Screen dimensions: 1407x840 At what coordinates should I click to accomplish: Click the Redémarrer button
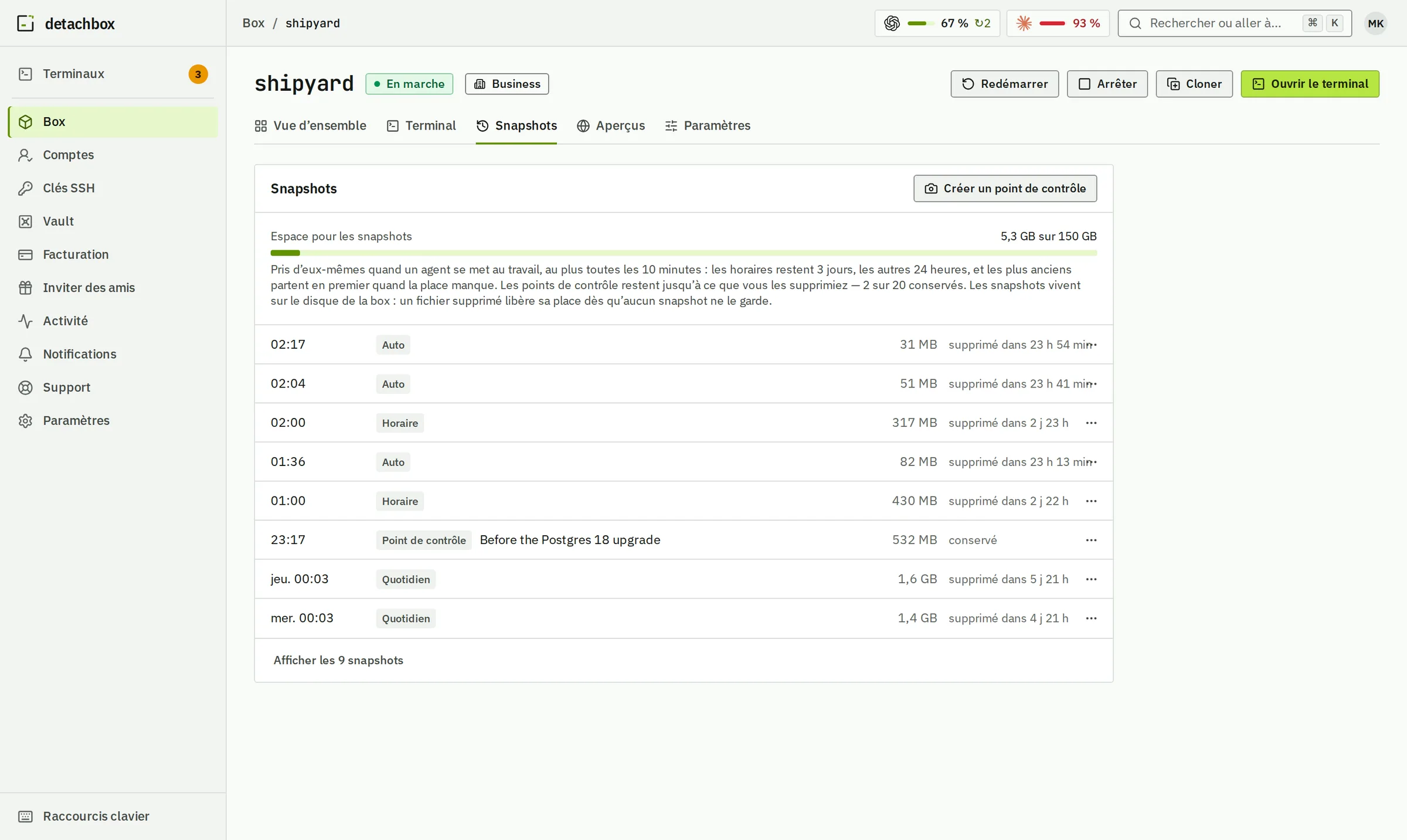point(1004,84)
